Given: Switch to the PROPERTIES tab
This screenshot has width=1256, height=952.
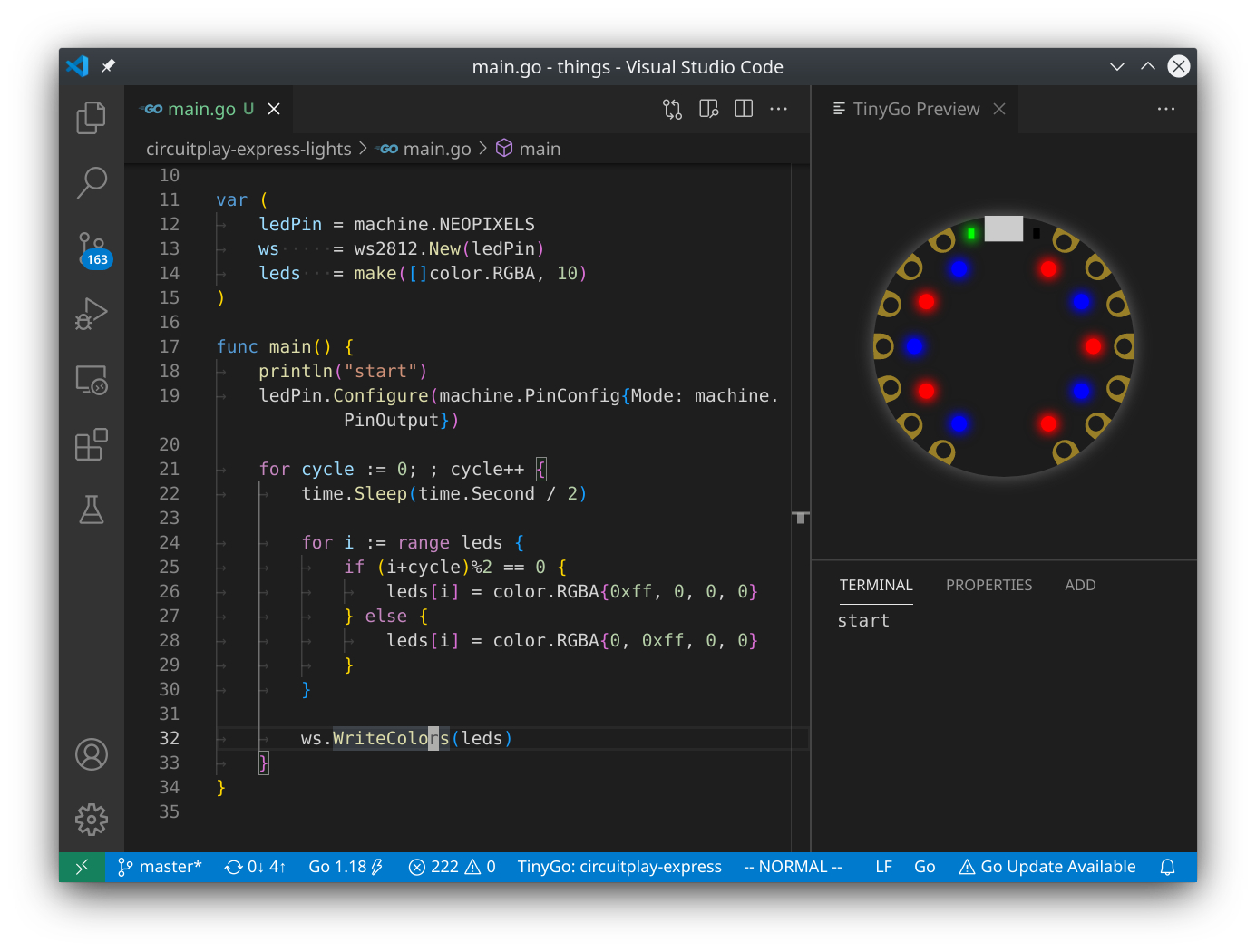Looking at the screenshot, I should pyautogui.click(x=988, y=585).
